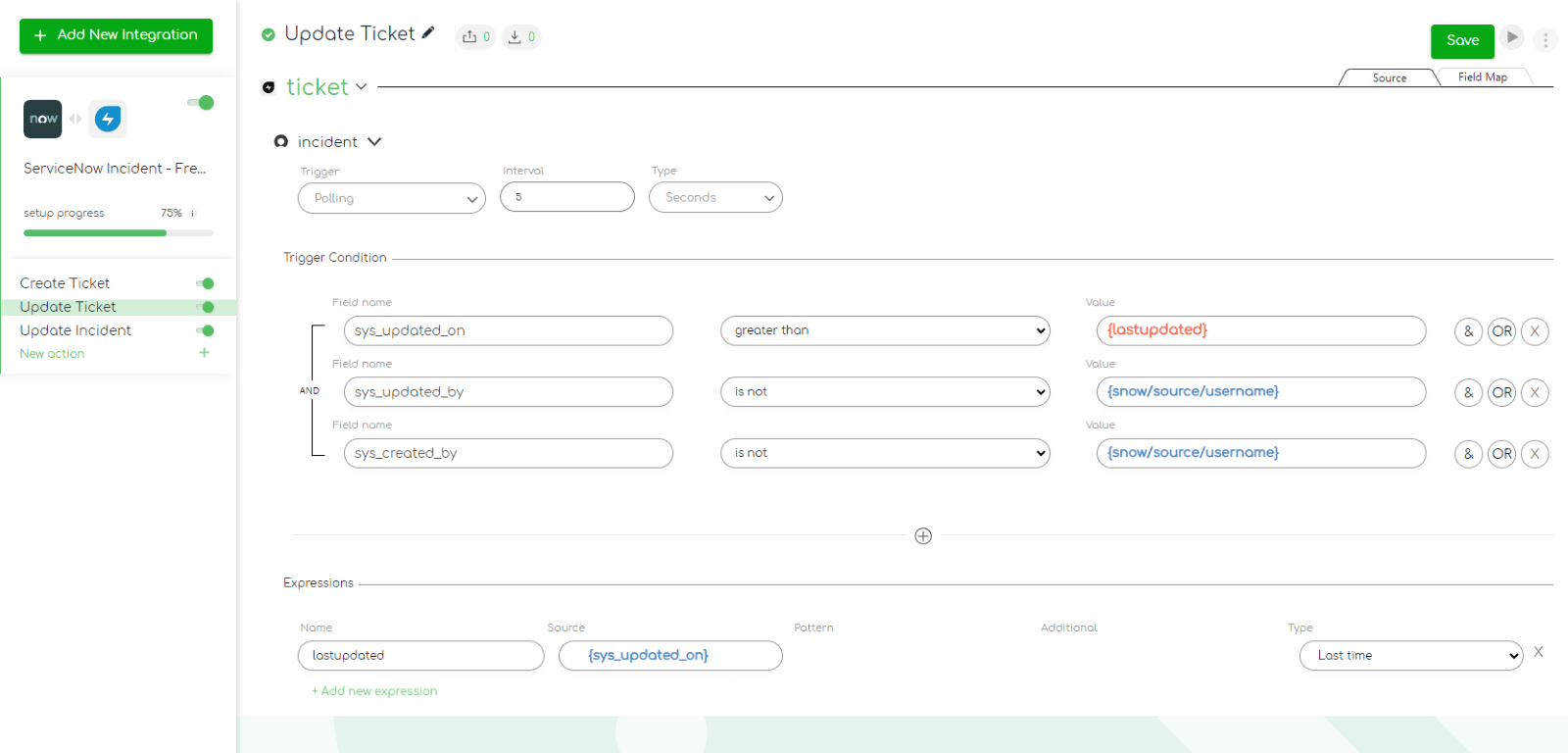Add AND condition on sys_updated_on row

(1468, 331)
